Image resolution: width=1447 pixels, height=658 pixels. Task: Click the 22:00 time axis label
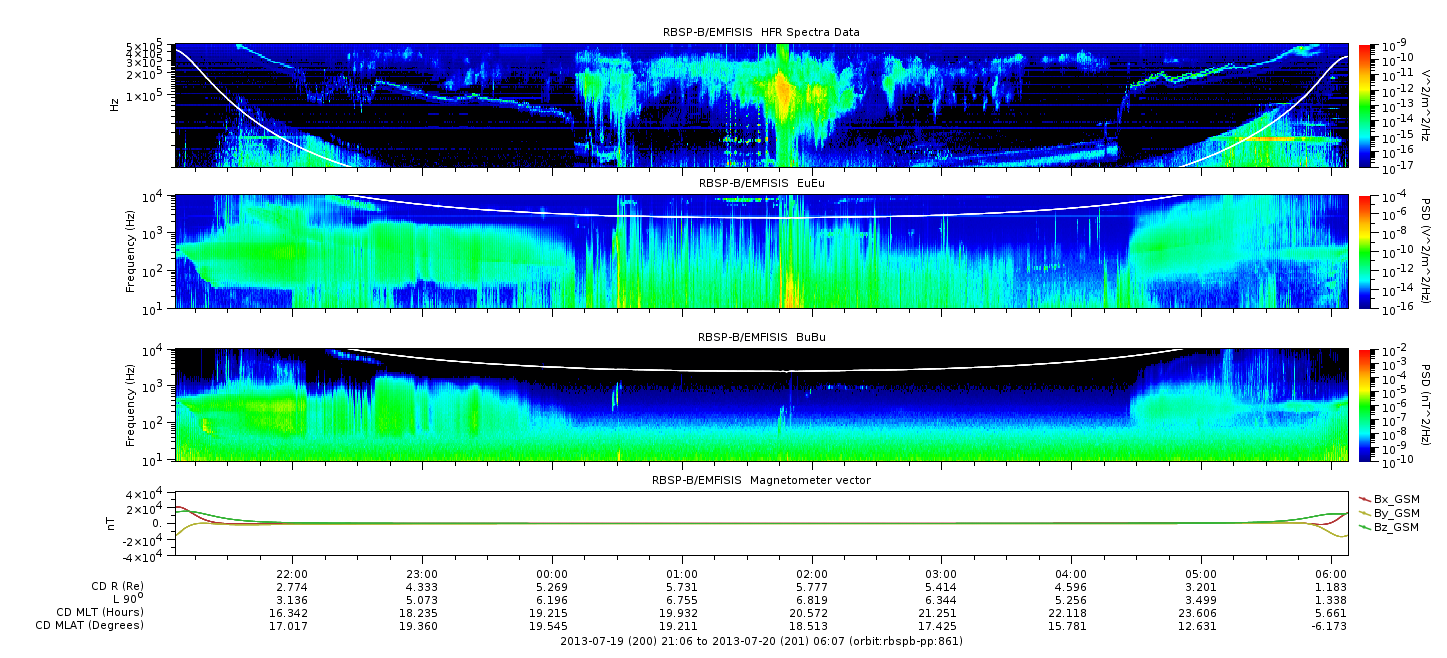point(292,574)
